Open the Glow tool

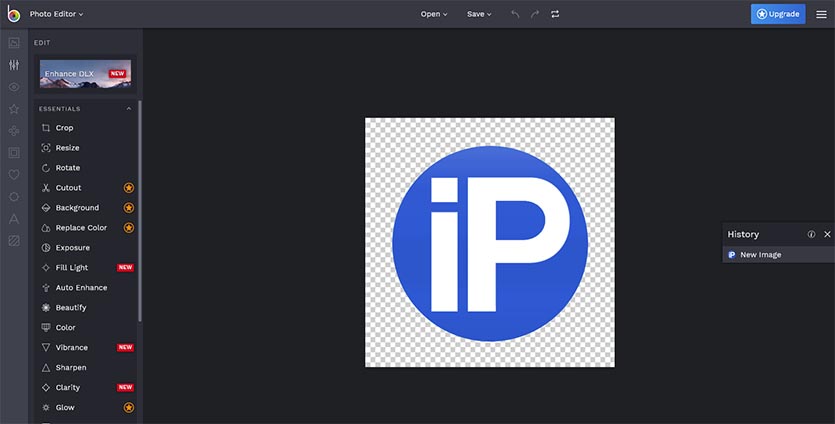coord(85,407)
